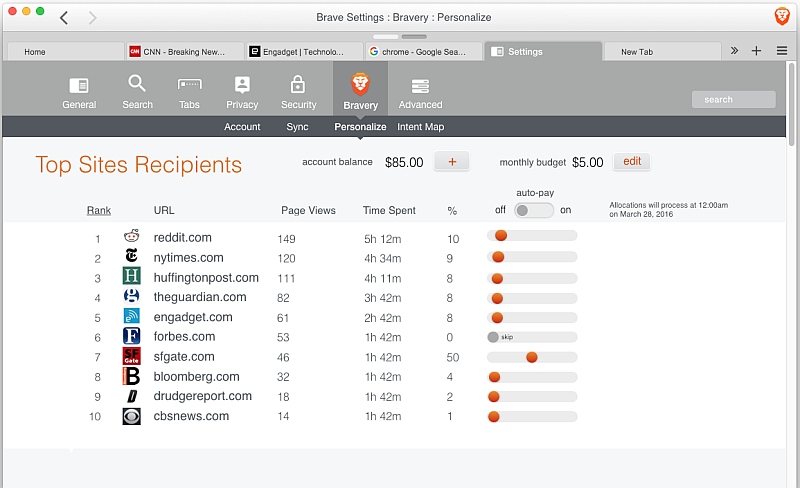Click the edit monthly budget button
Viewport: 800px width, 488px height.
coord(632,162)
